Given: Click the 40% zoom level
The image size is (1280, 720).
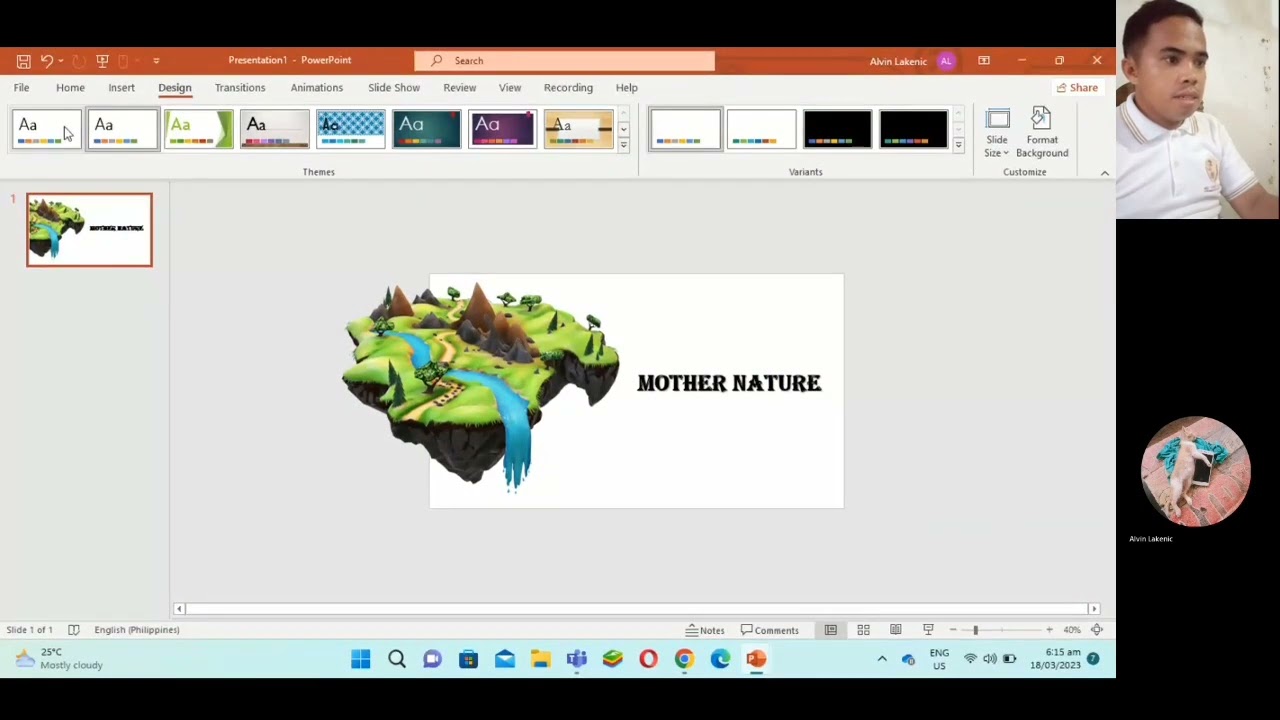Looking at the screenshot, I should (x=1072, y=630).
